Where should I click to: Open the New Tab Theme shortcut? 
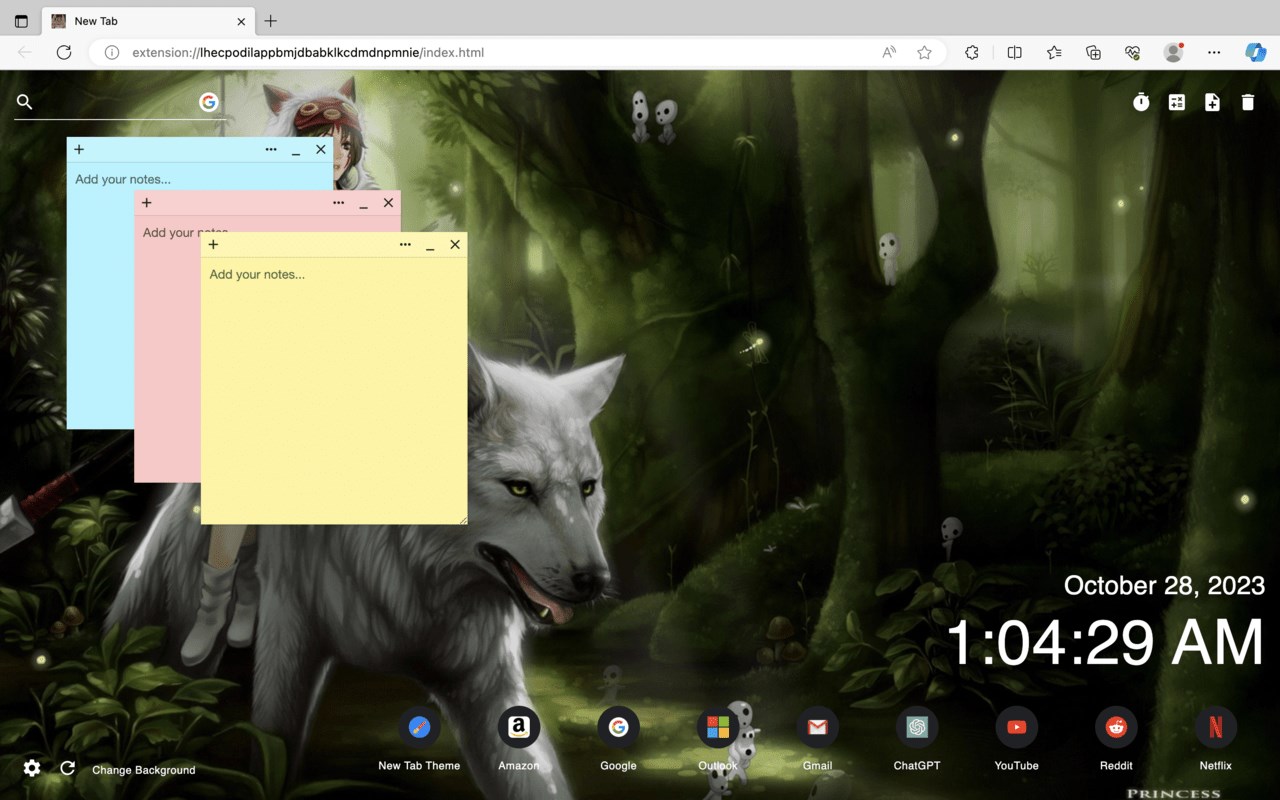[x=419, y=740]
